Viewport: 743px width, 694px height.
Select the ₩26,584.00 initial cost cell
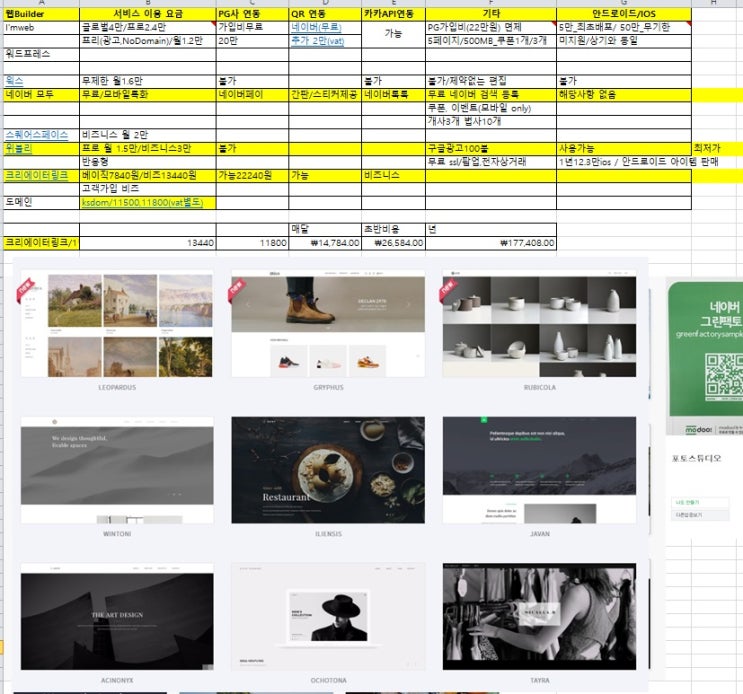pos(393,243)
